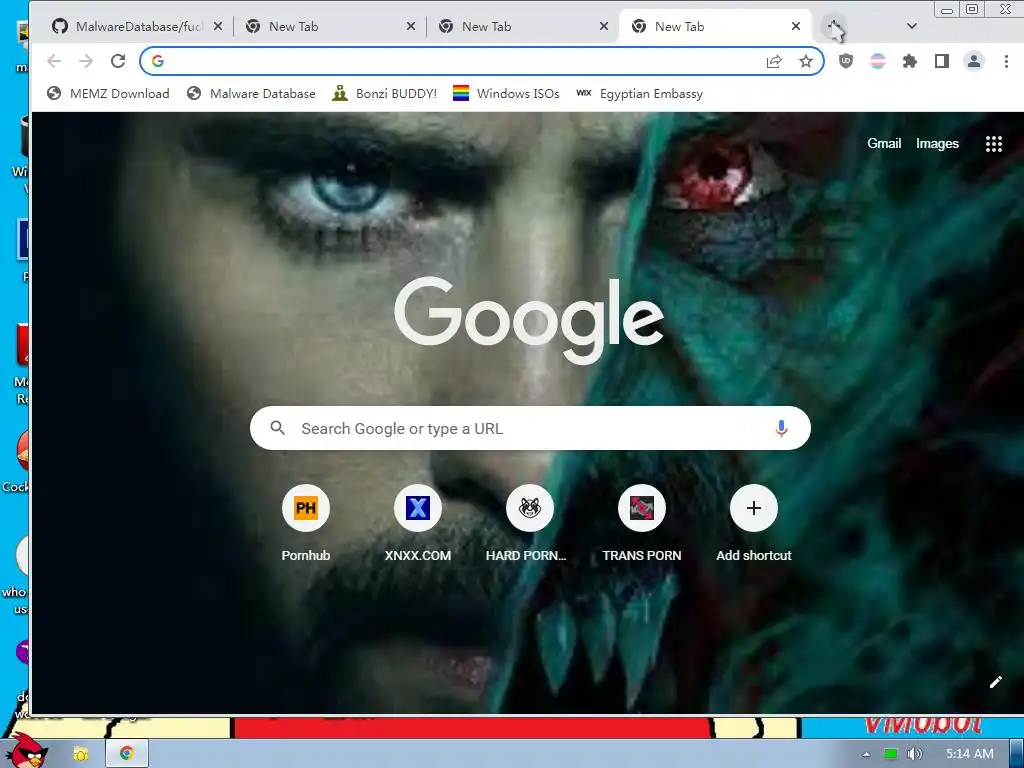This screenshot has width=1024, height=768.
Task: Expand the tab search dropdown arrow
Action: (912, 26)
